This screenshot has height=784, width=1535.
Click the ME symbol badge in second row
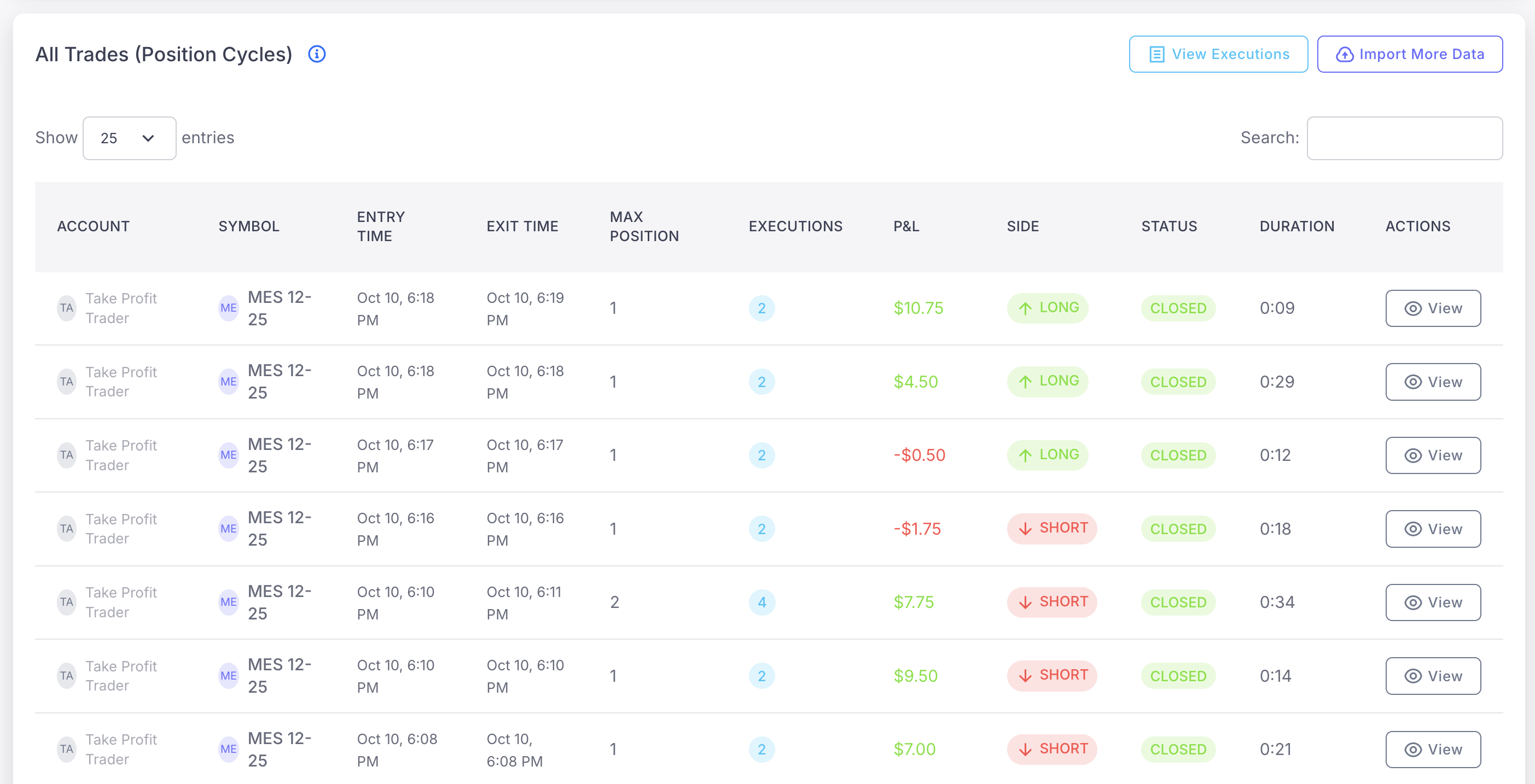pyautogui.click(x=228, y=382)
